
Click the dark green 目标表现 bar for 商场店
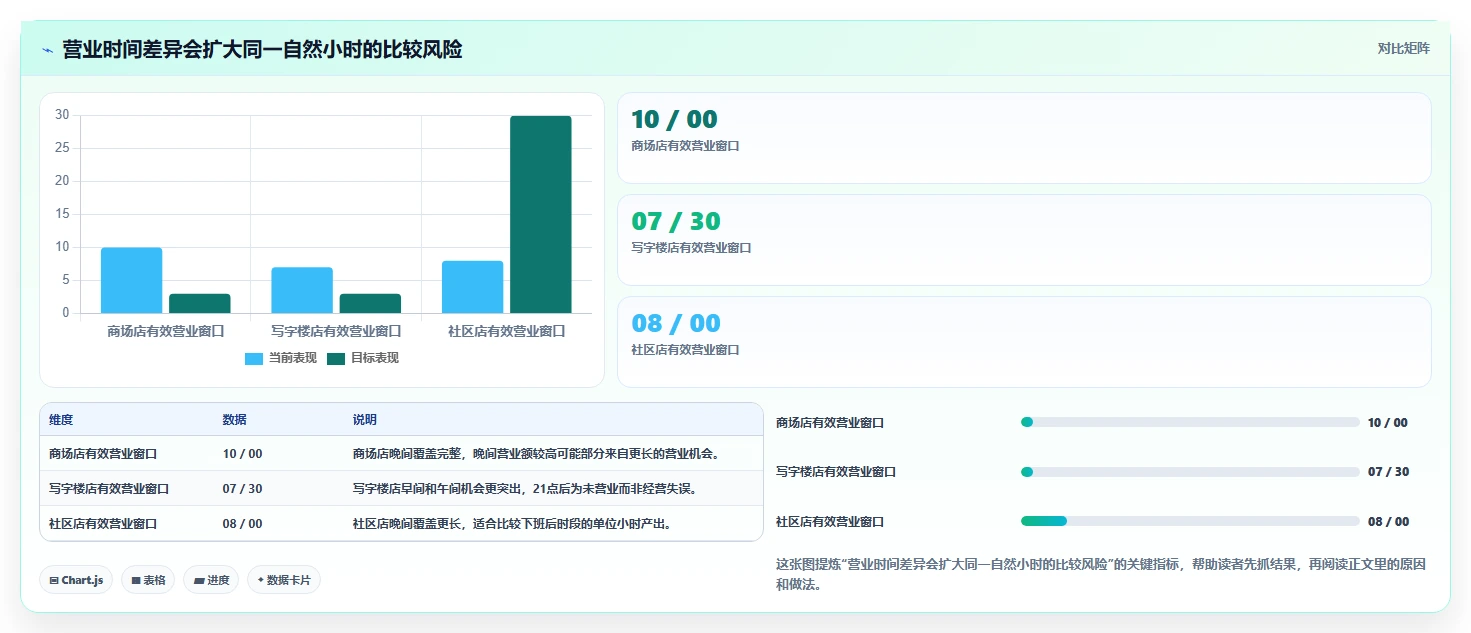pyautogui.click(x=200, y=303)
